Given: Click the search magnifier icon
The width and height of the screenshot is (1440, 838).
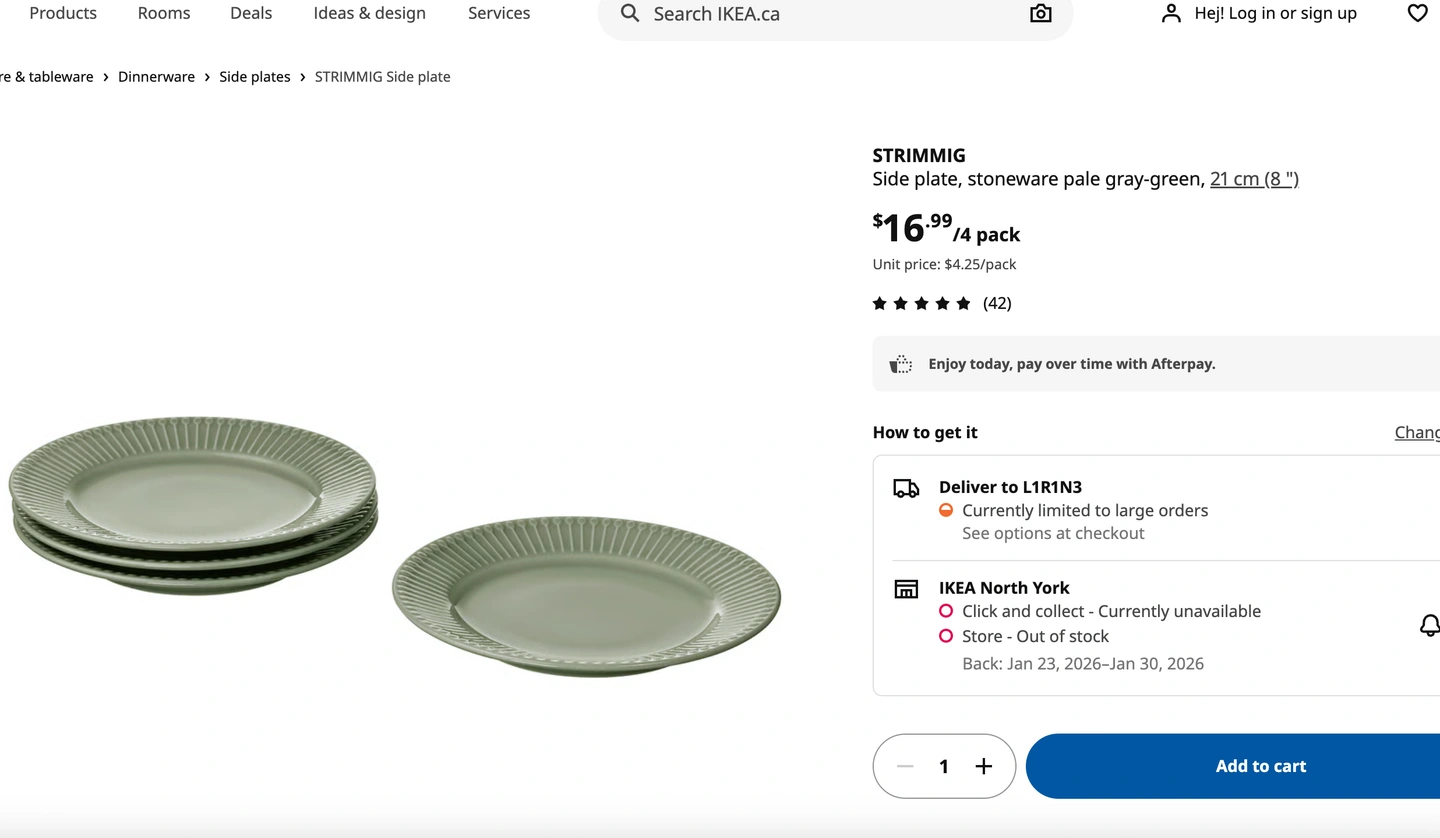Looking at the screenshot, I should click(x=630, y=13).
